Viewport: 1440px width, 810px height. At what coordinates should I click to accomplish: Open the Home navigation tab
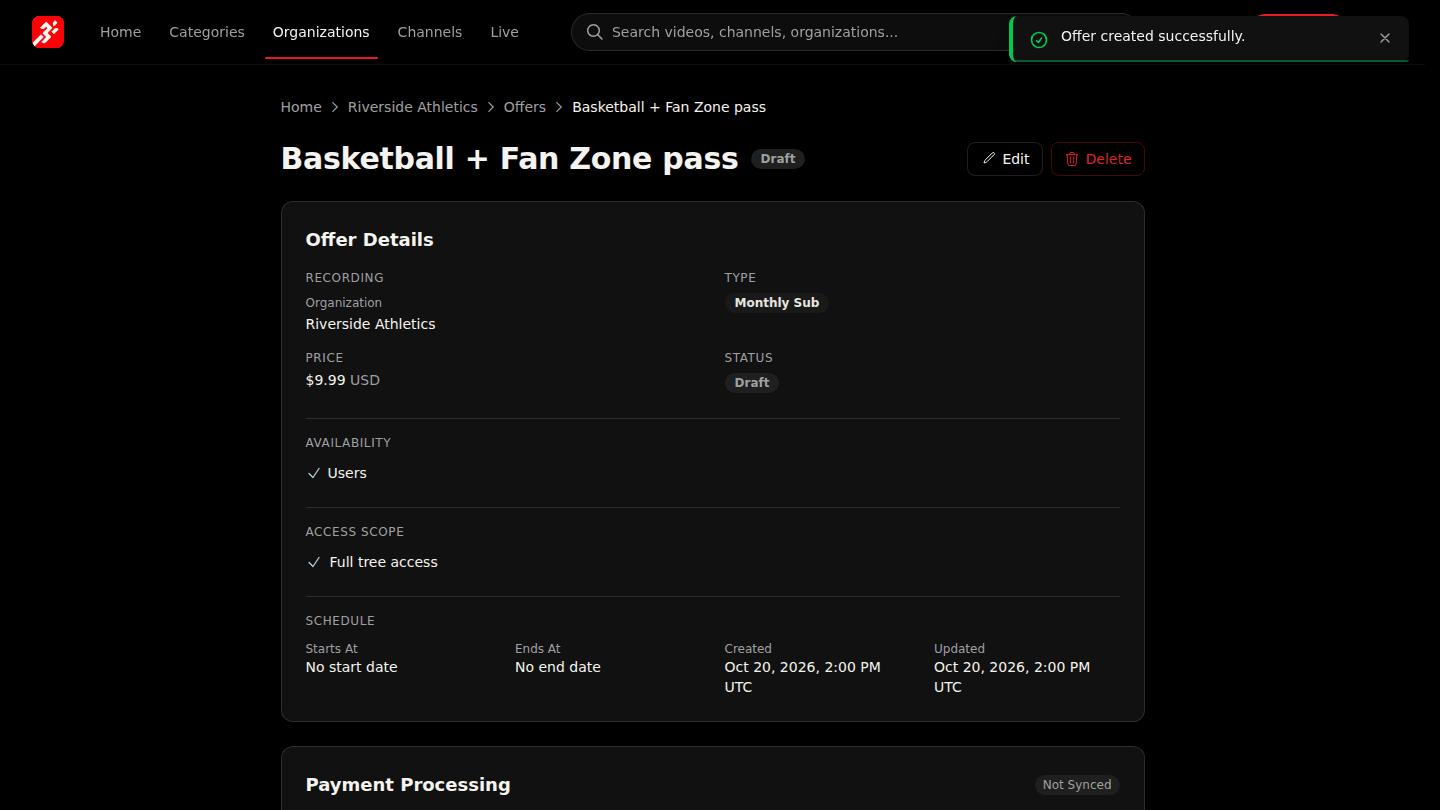click(120, 32)
